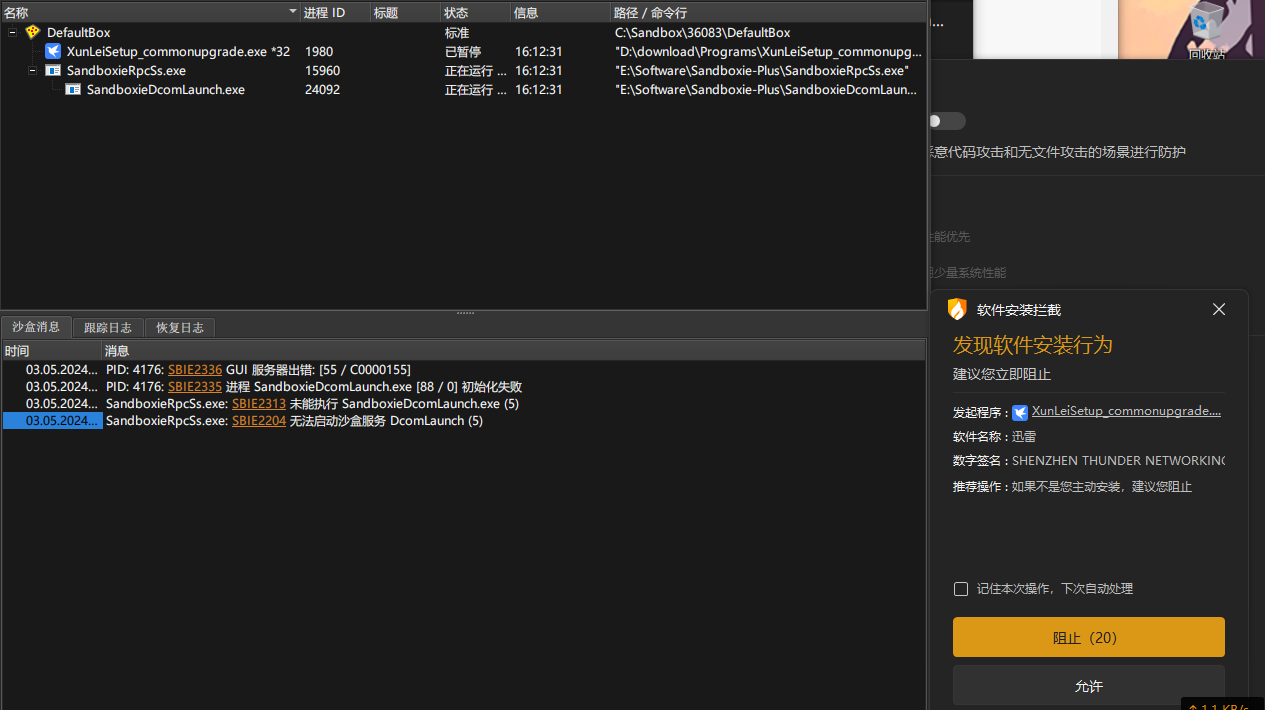This screenshot has width=1265, height=710.
Task: Close the software install interception popup
Action: [1218, 310]
